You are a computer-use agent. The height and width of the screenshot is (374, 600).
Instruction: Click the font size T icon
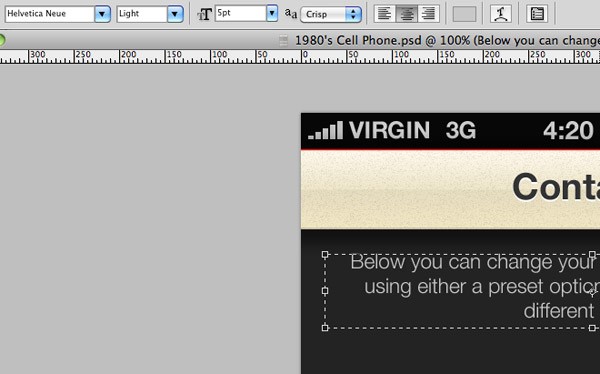pyautogui.click(x=204, y=15)
